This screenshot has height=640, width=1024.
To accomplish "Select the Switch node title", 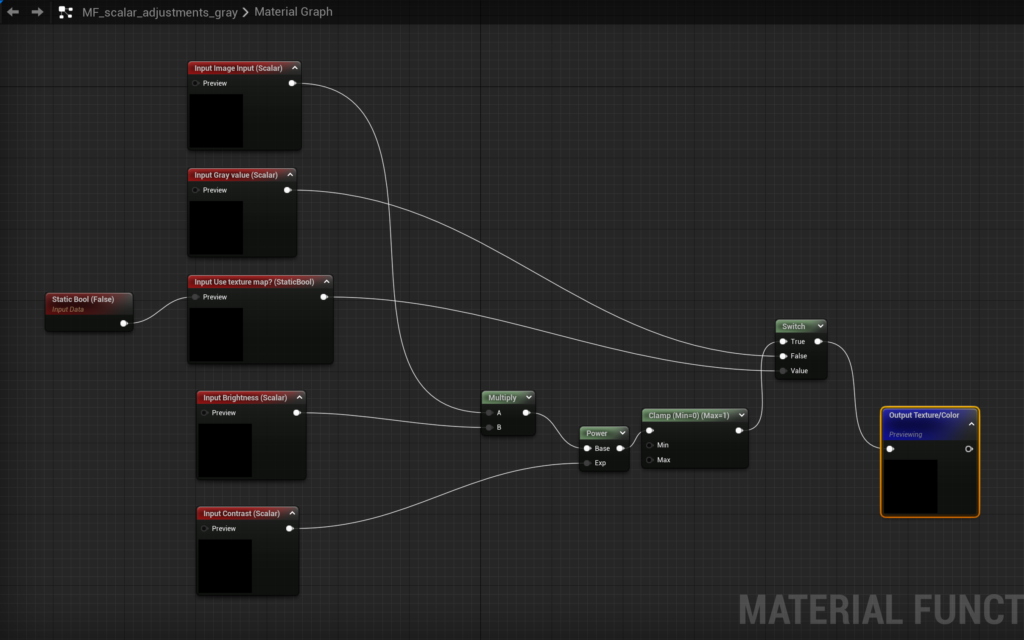I will [x=794, y=326].
